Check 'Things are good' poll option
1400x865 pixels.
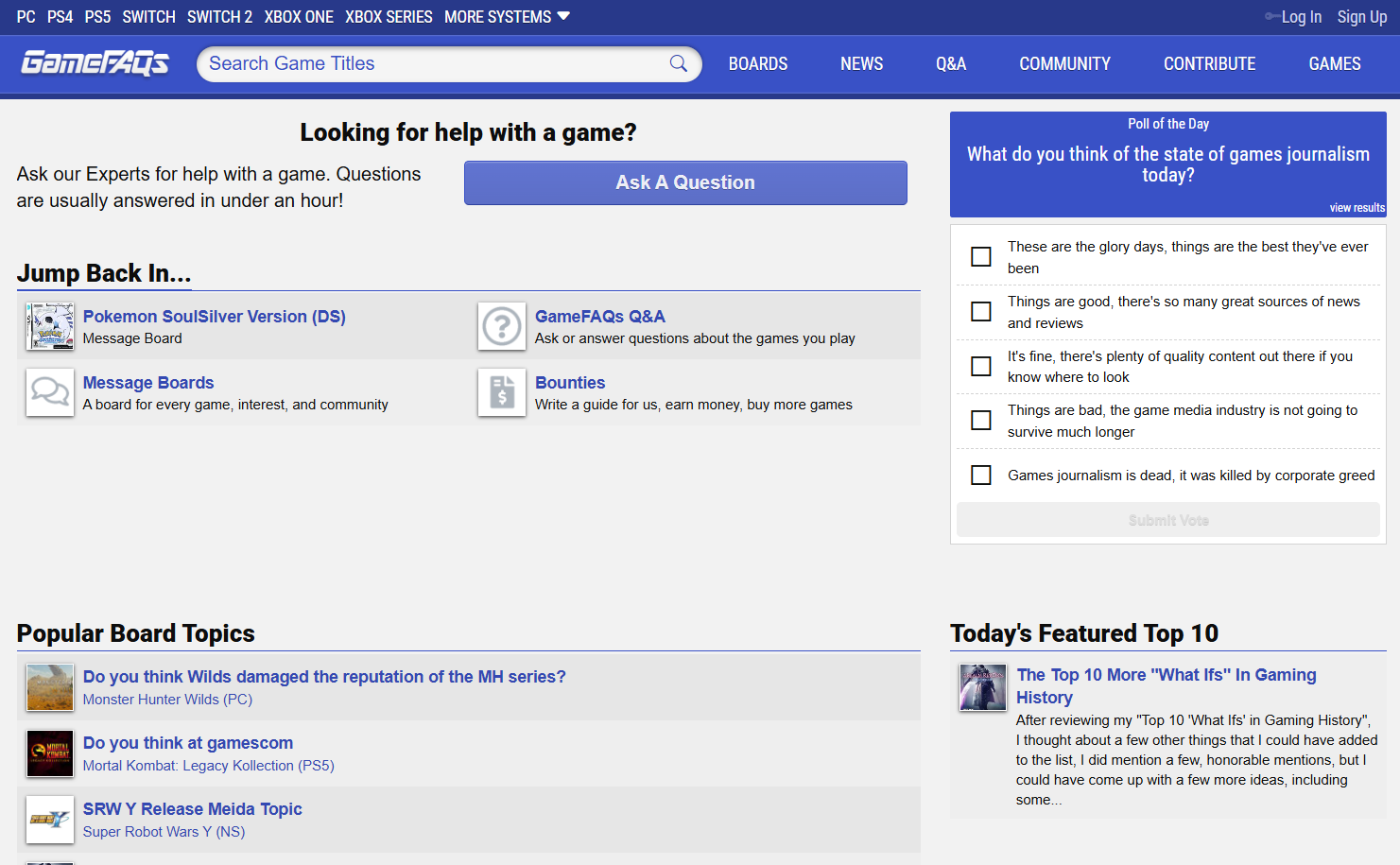point(981,312)
